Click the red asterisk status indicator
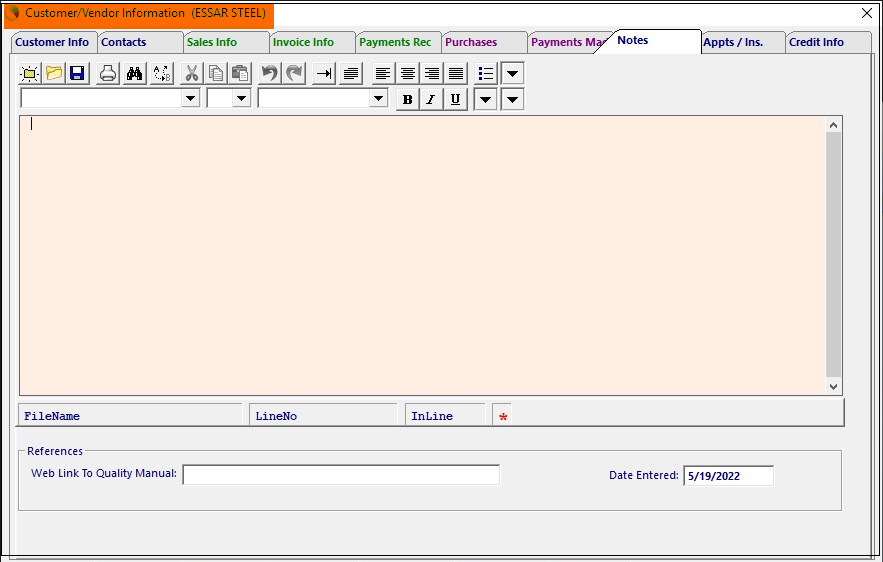Viewport: 883px width, 562px height. (503, 417)
